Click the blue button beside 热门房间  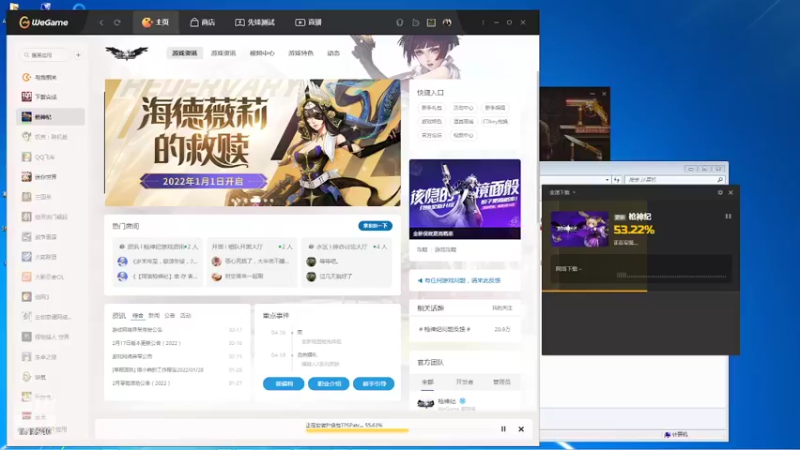pyautogui.click(x=375, y=226)
